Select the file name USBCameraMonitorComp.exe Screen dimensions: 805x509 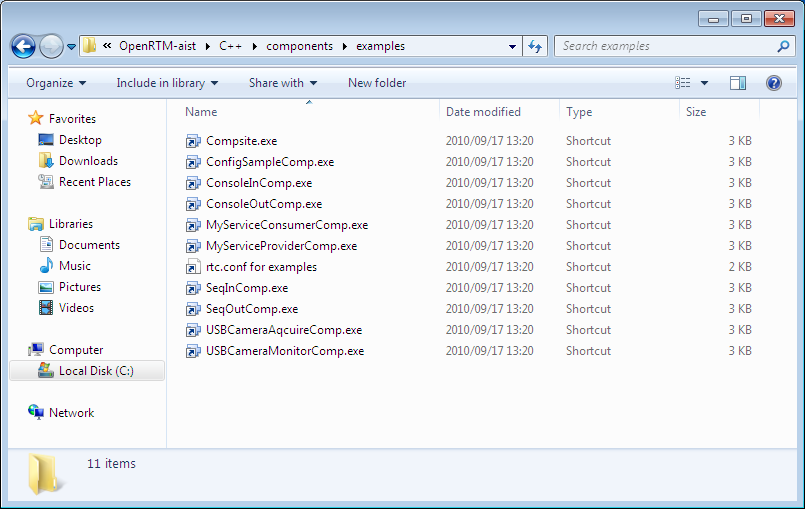pos(285,351)
